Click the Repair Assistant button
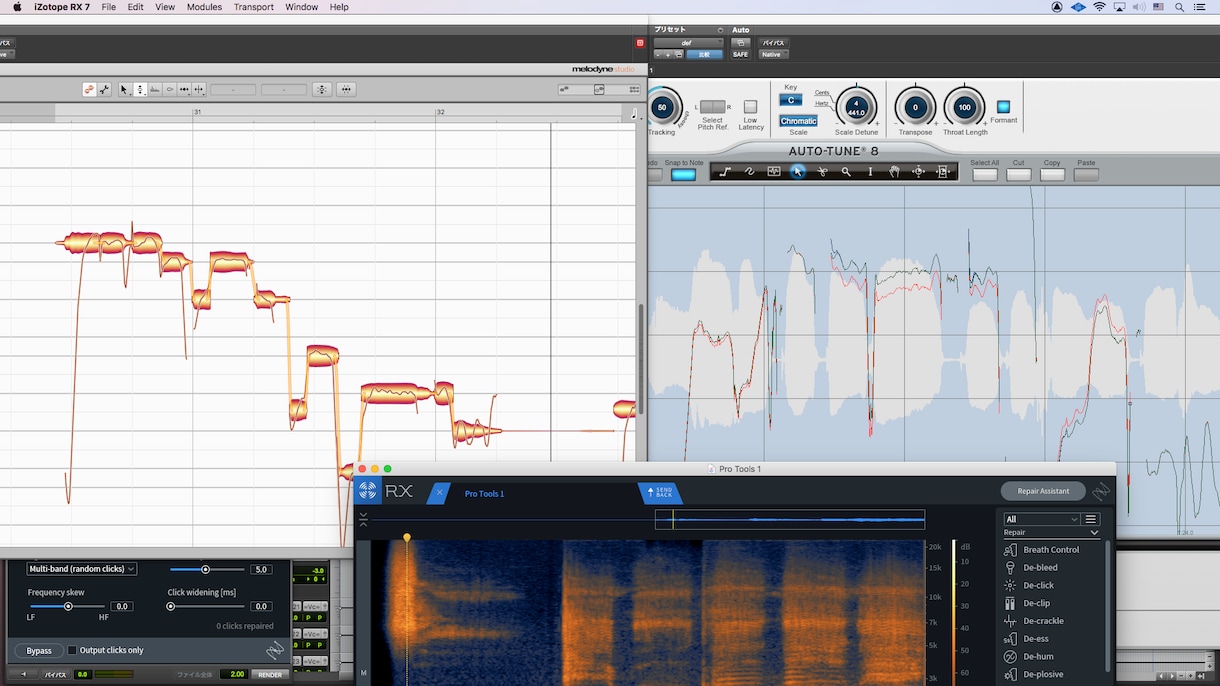 tap(1043, 491)
